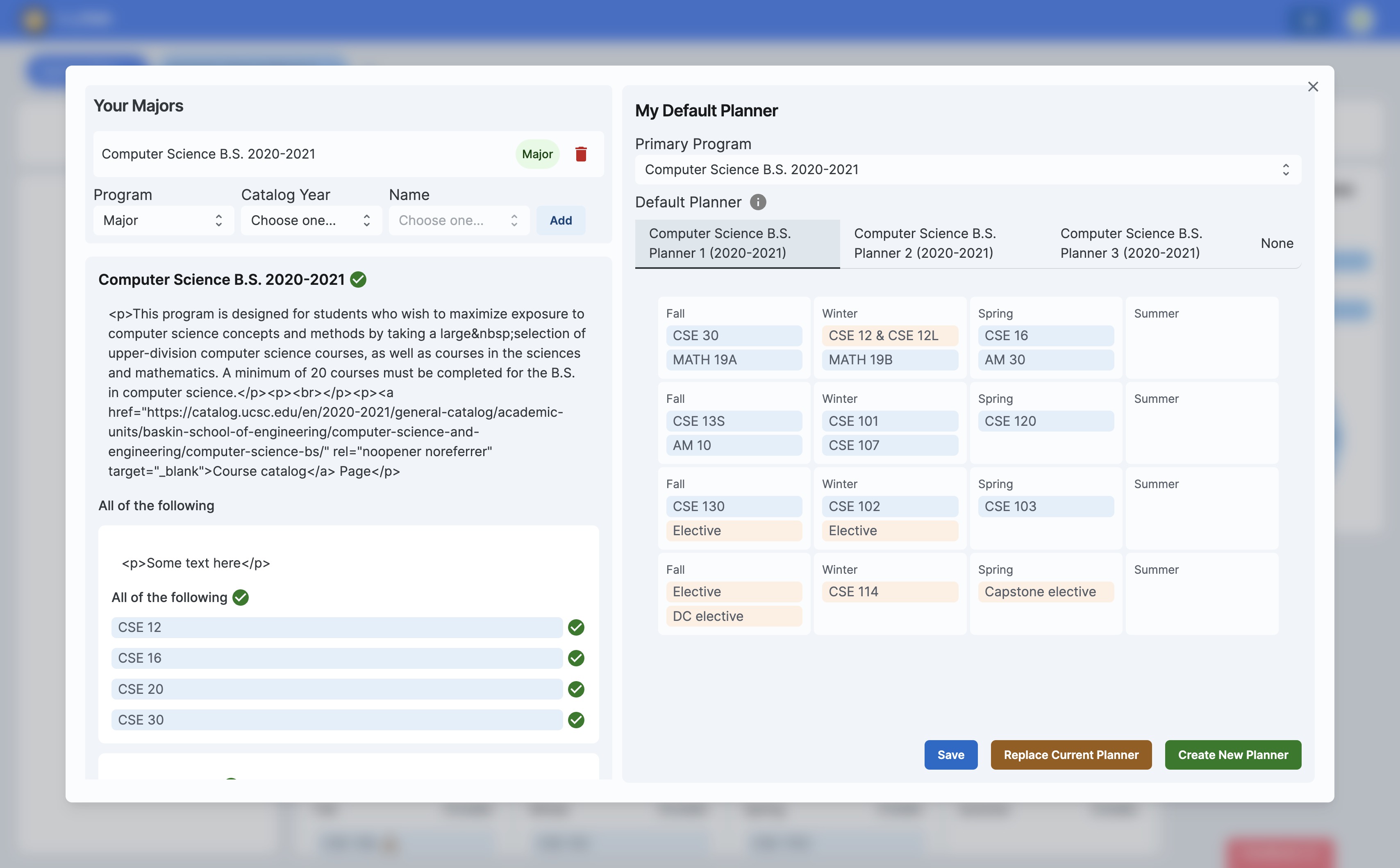
Task: Open the Name dropdown selector
Action: pos(458,220)
